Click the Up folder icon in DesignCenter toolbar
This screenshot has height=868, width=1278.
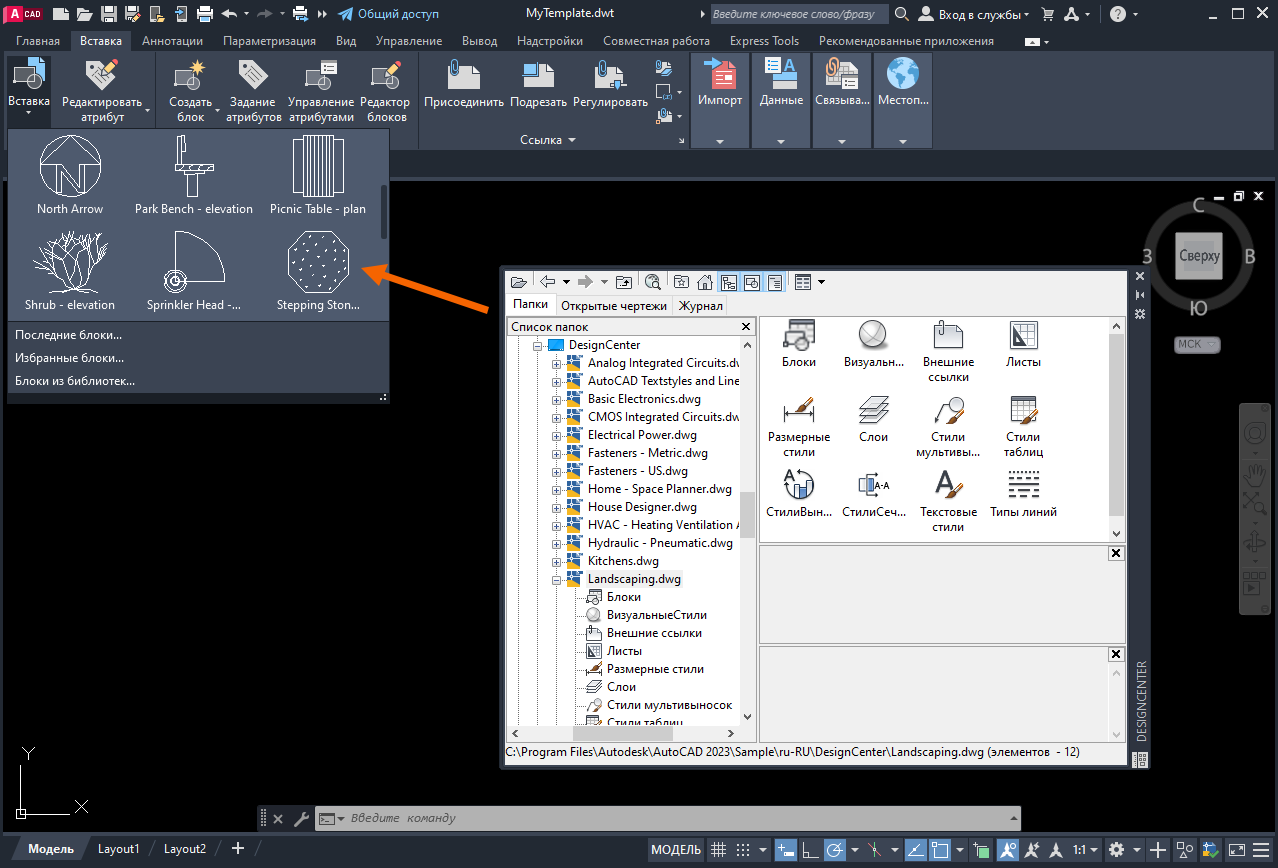[x=624, y=282]
